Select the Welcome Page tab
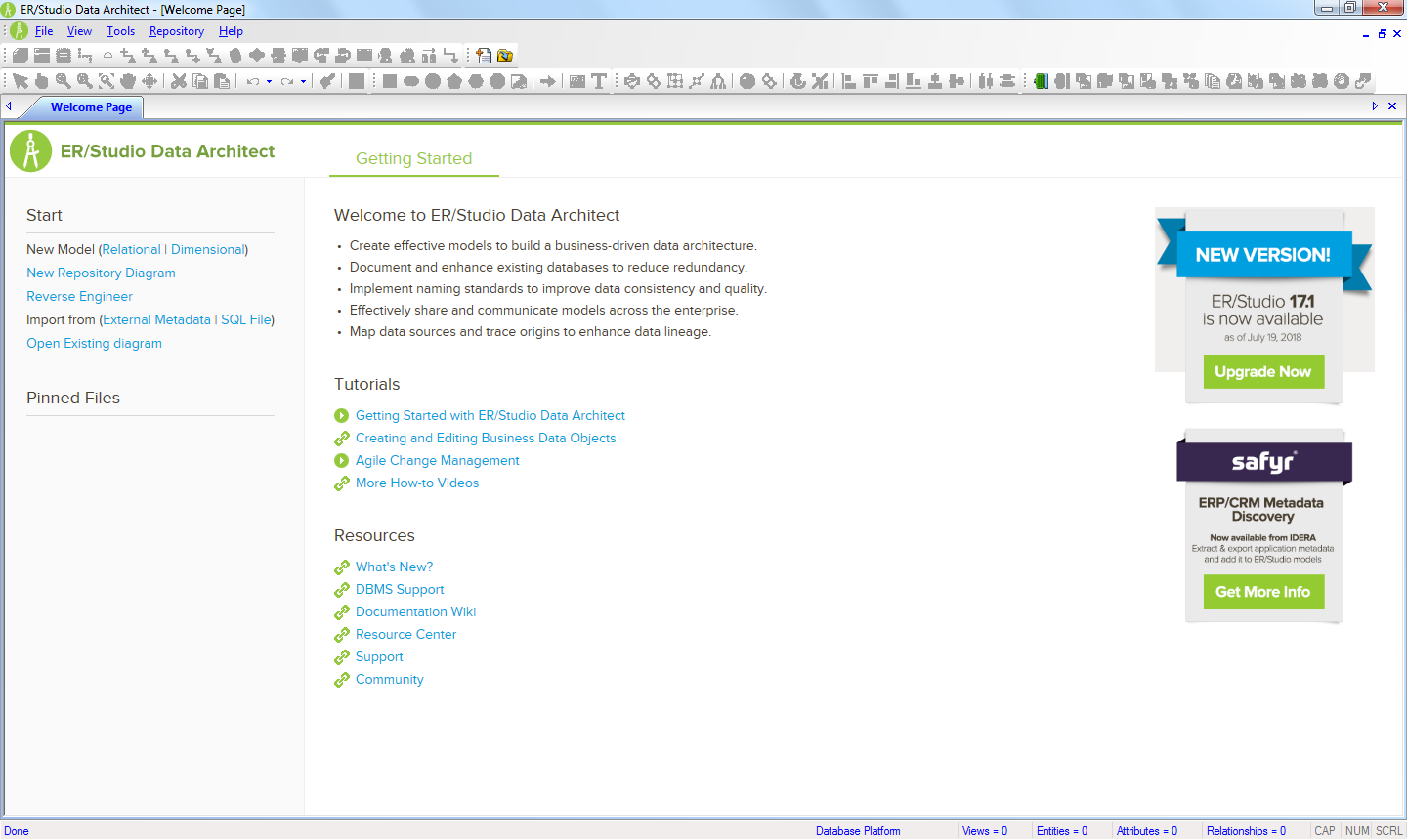Image resolution: width=1407 pixels, height=840 pixels. (x=91, y=107)
